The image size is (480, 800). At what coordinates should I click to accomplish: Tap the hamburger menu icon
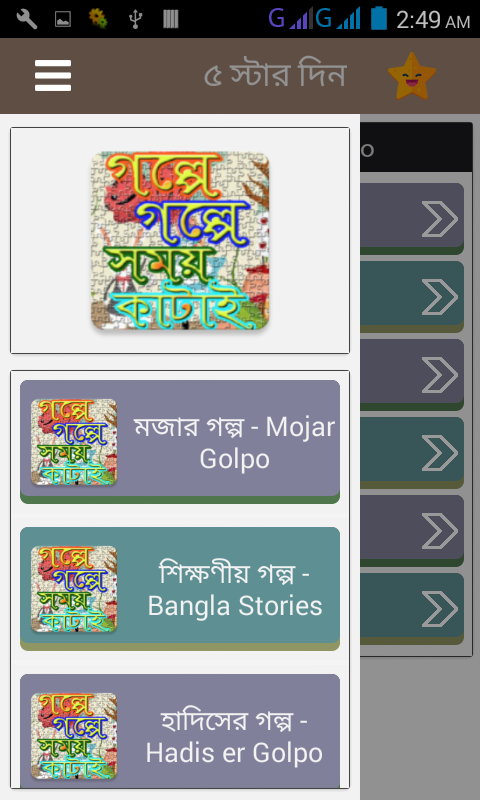pyautogui.click(x=53, y=76)
